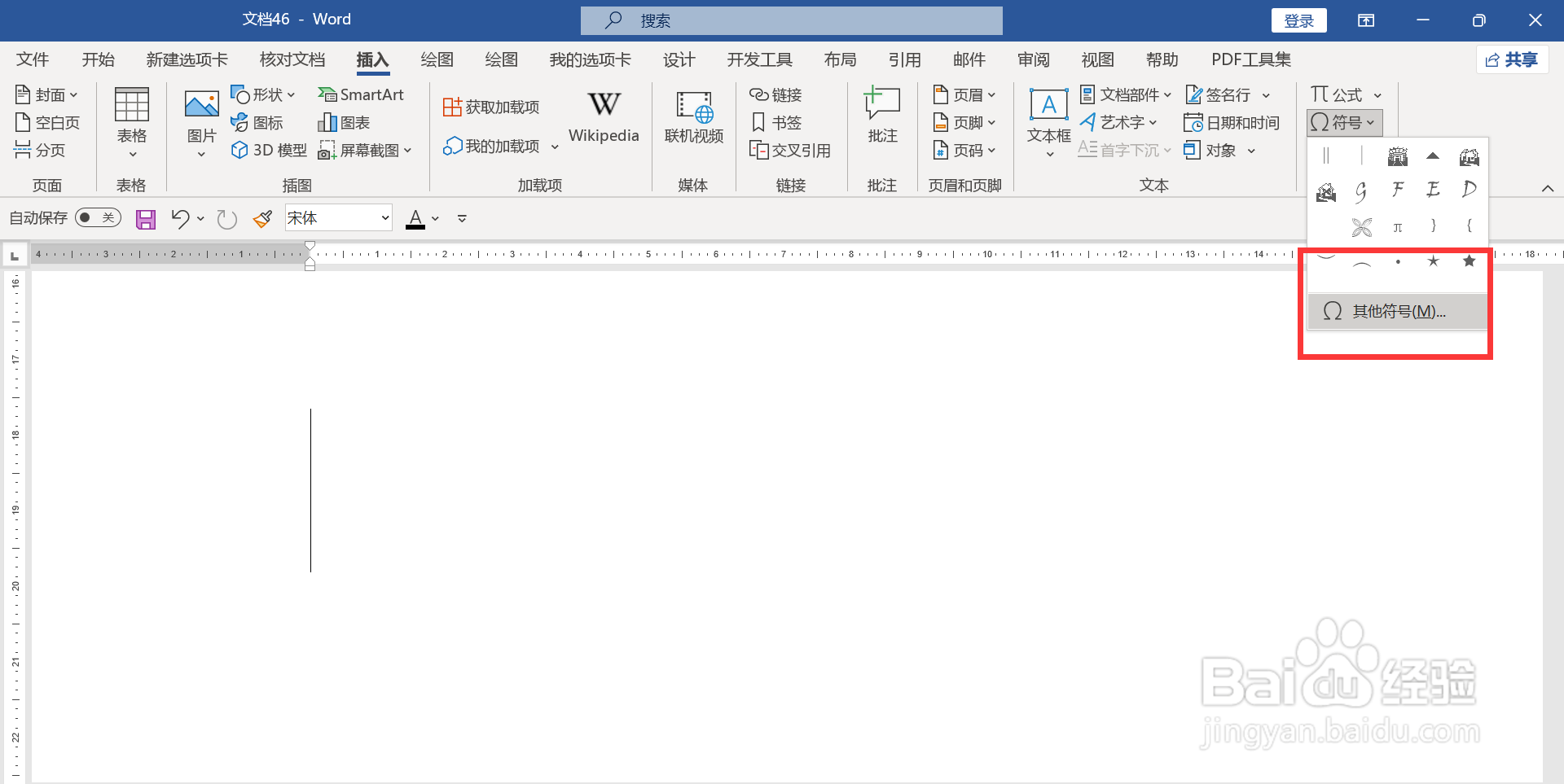Image resolution: width=1564 pixels, height=784 pixels.
Task: Open Wikipedia add-in
Action: coord(604,116)
